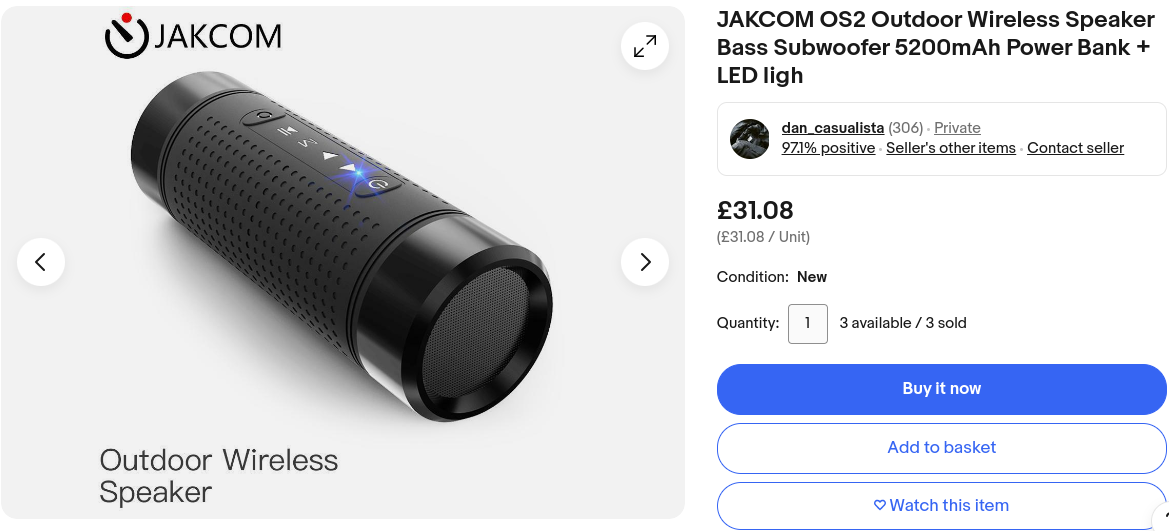Go to the previous product image
Screen dimensions: 1169x531
pos(41,262)
